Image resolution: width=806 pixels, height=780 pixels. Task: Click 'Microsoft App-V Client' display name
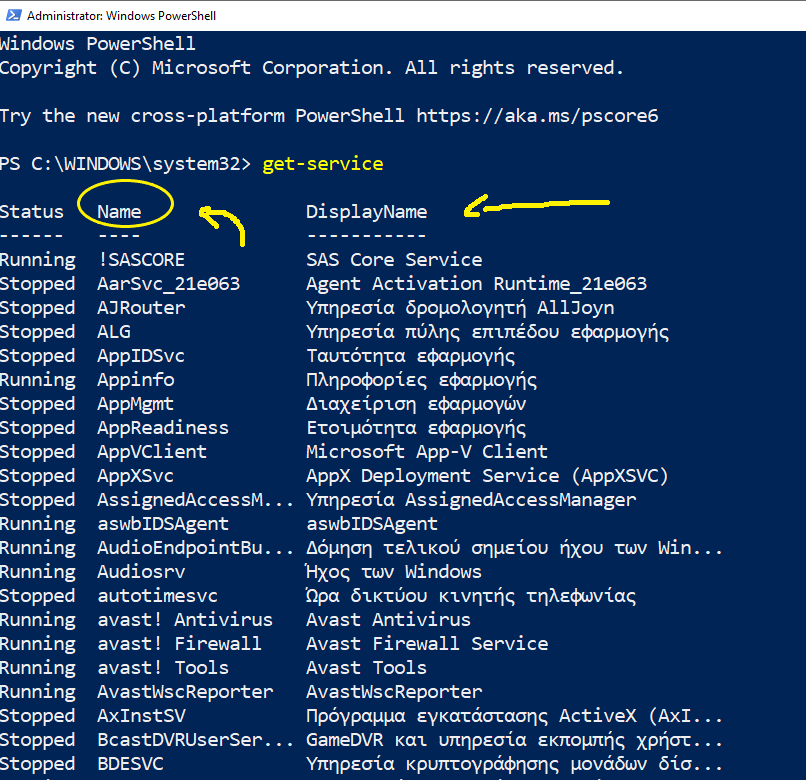[426, 452]
